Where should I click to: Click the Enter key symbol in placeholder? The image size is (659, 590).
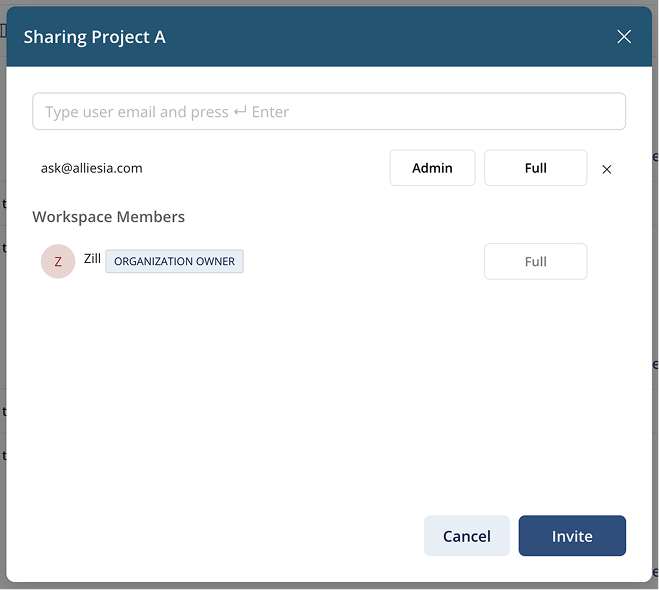tap(240, 112)
